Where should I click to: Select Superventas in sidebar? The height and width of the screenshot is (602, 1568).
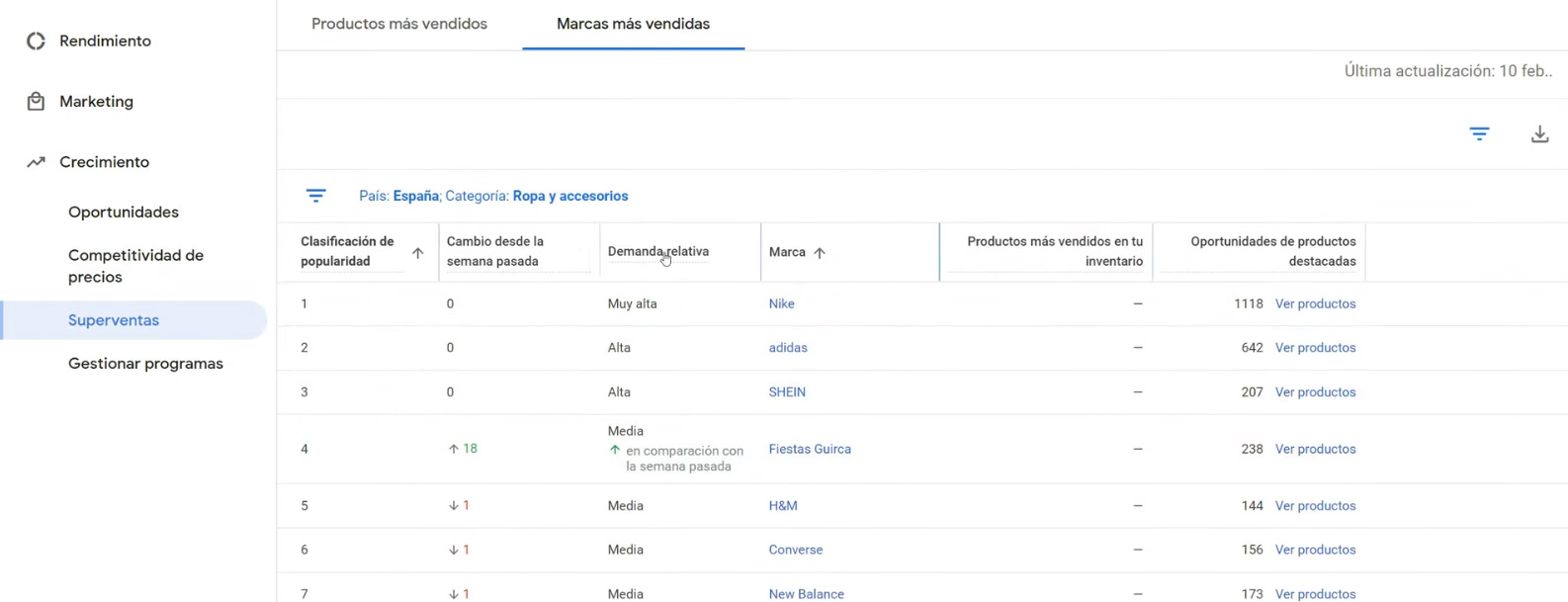114,320
